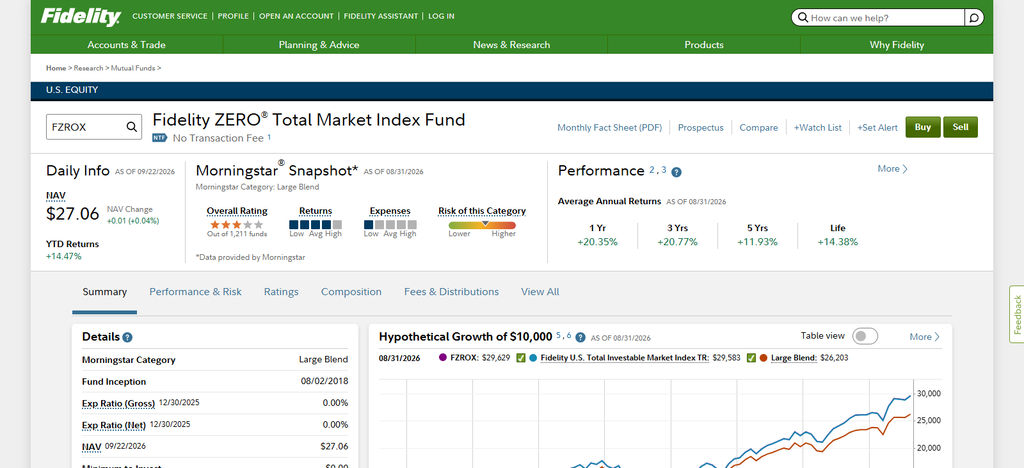Click Fund Inception date 08/02/2018
Image resolution: width=1024 pixels, height=468 pixels.
325,381
